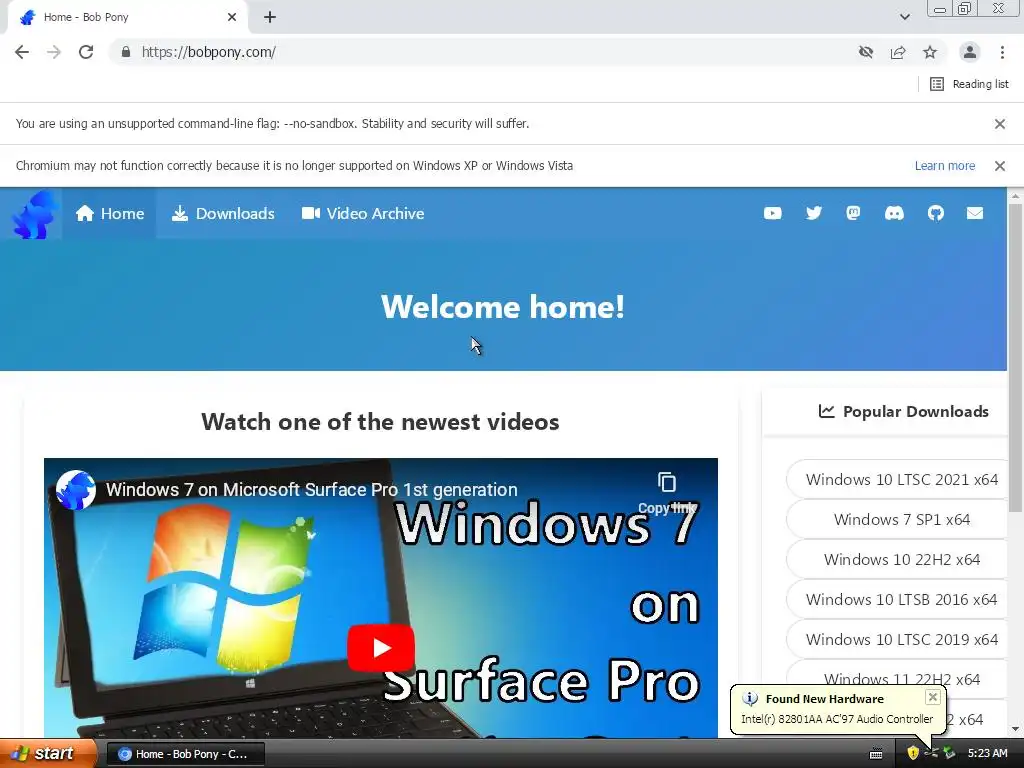The width and height of the screenshot is (1024, 768).
Task: Open the Downloads navigation item
Action: coord(223,214)
